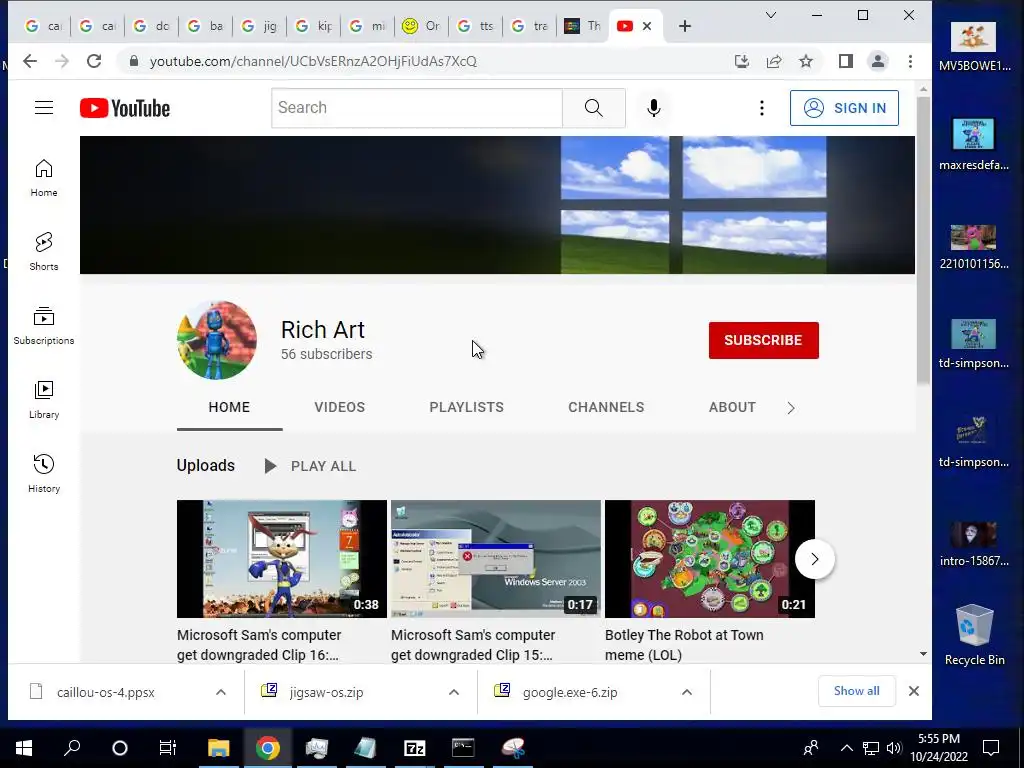
Task: Reload the page
Action: click(94, 61)
